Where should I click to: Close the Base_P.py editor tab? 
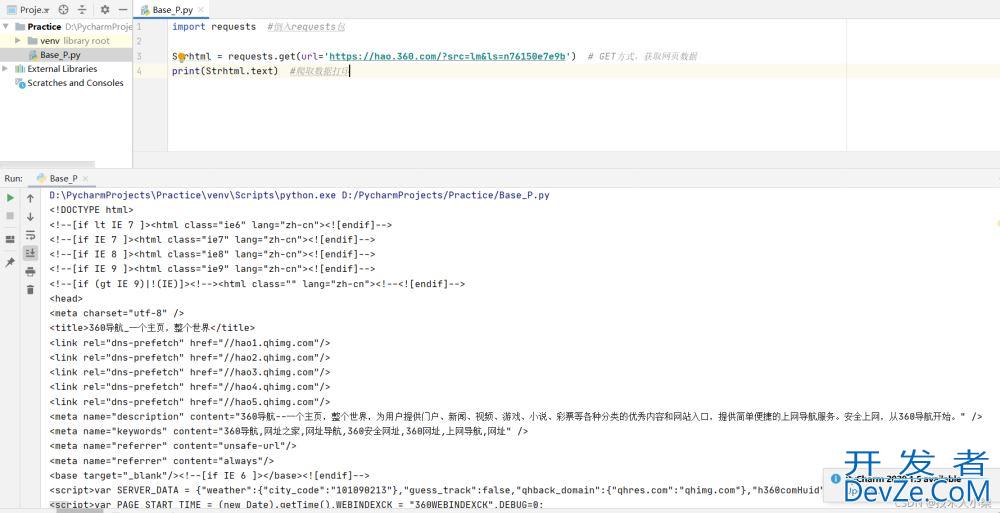[x=202, y=11]
